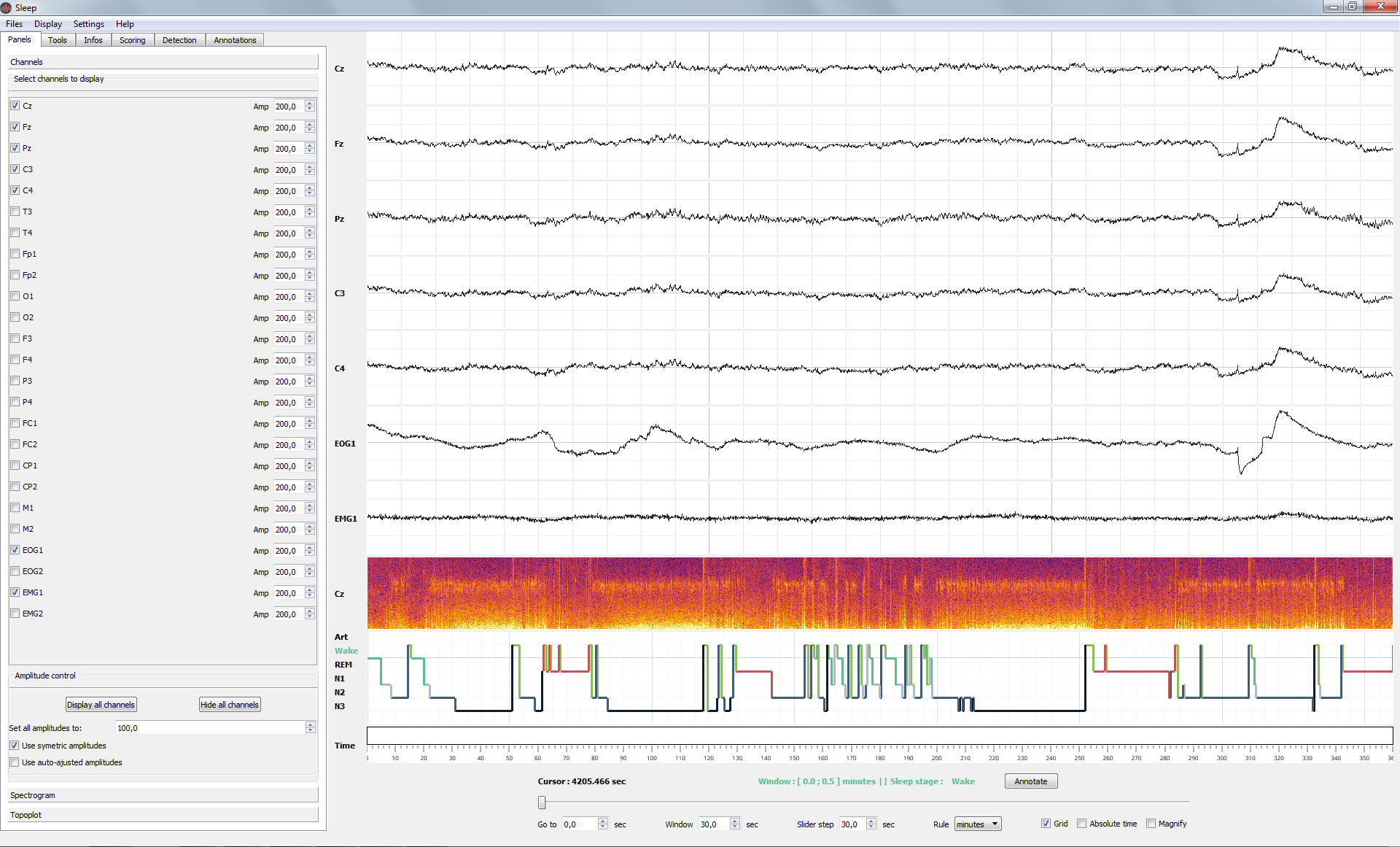Switch to the Tools tab
Viewport: 1400px width, 847px height.
click(x=58, y=40)
